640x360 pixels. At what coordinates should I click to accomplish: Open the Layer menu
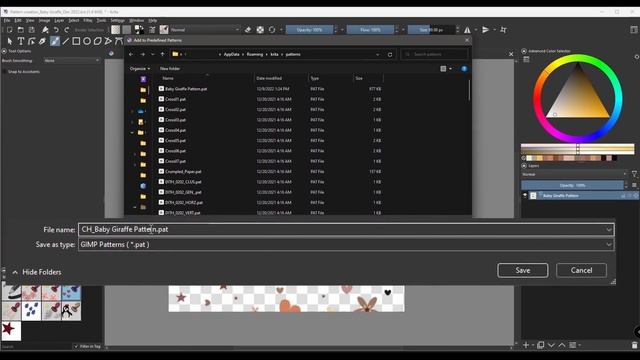[59, 20]
